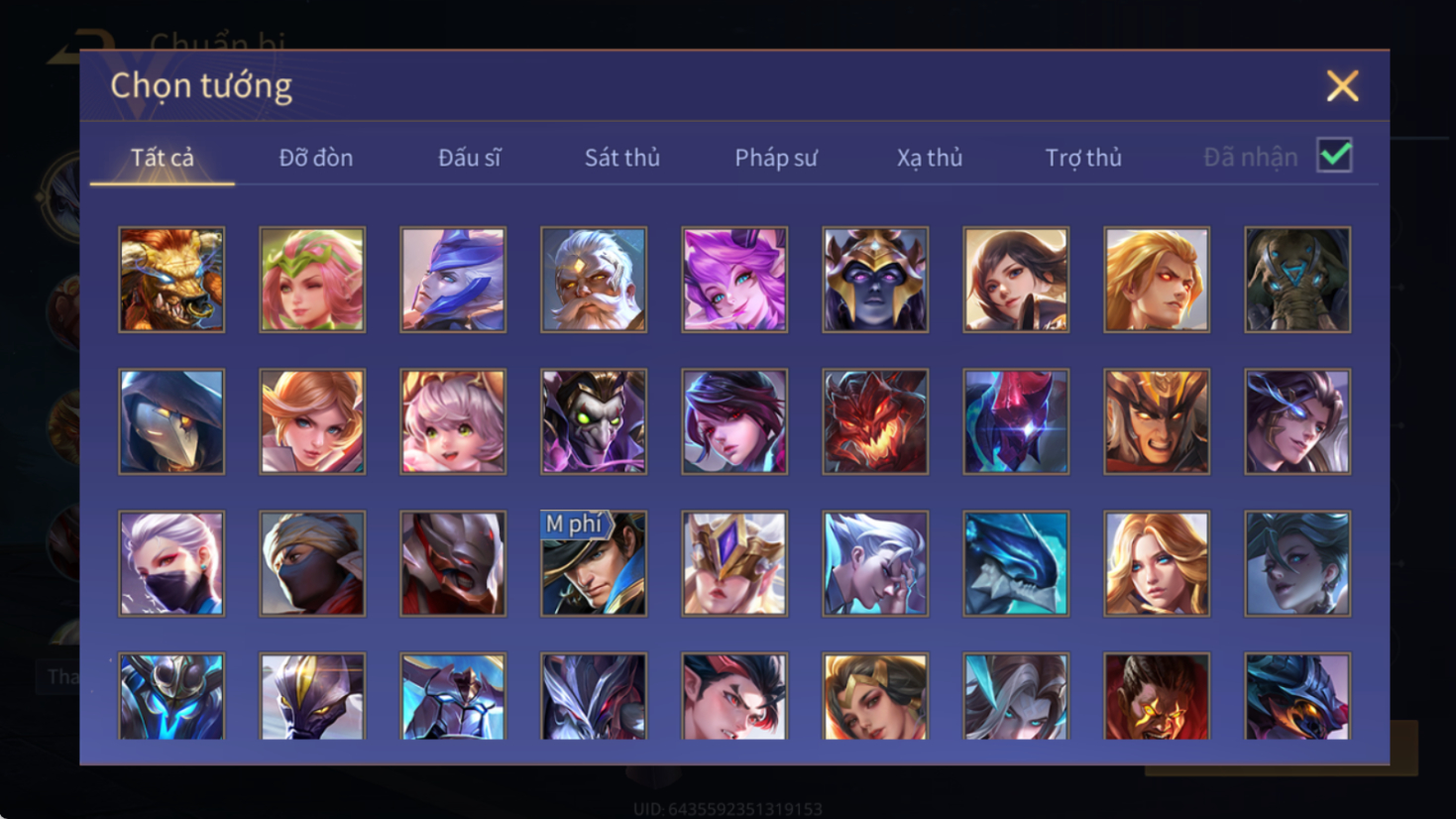Select the hero labeled "M phí"
The image size is (1456, 819).
pyautogui.click(x=594, y=563)
